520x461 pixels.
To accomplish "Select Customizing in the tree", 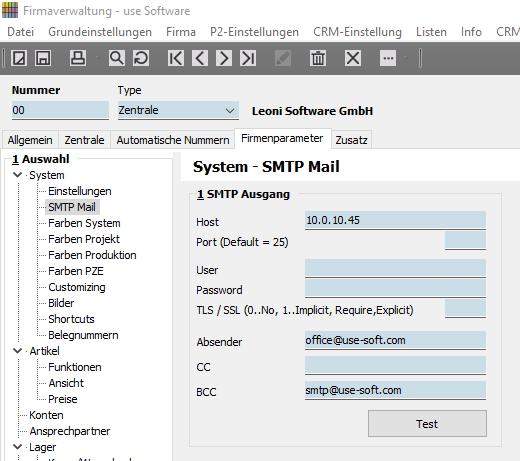I will [77, 287].
